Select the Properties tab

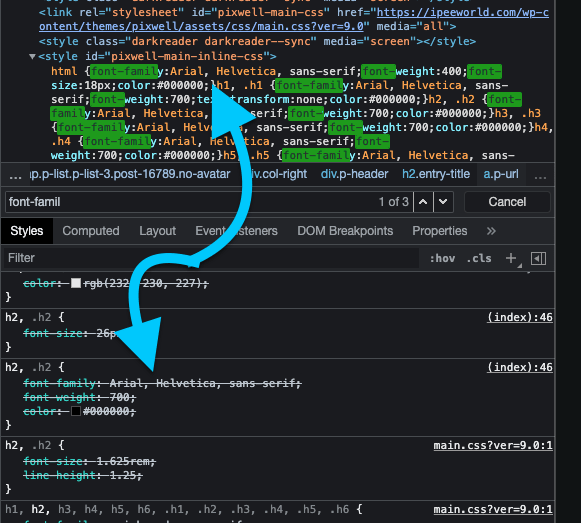[440, 231]
